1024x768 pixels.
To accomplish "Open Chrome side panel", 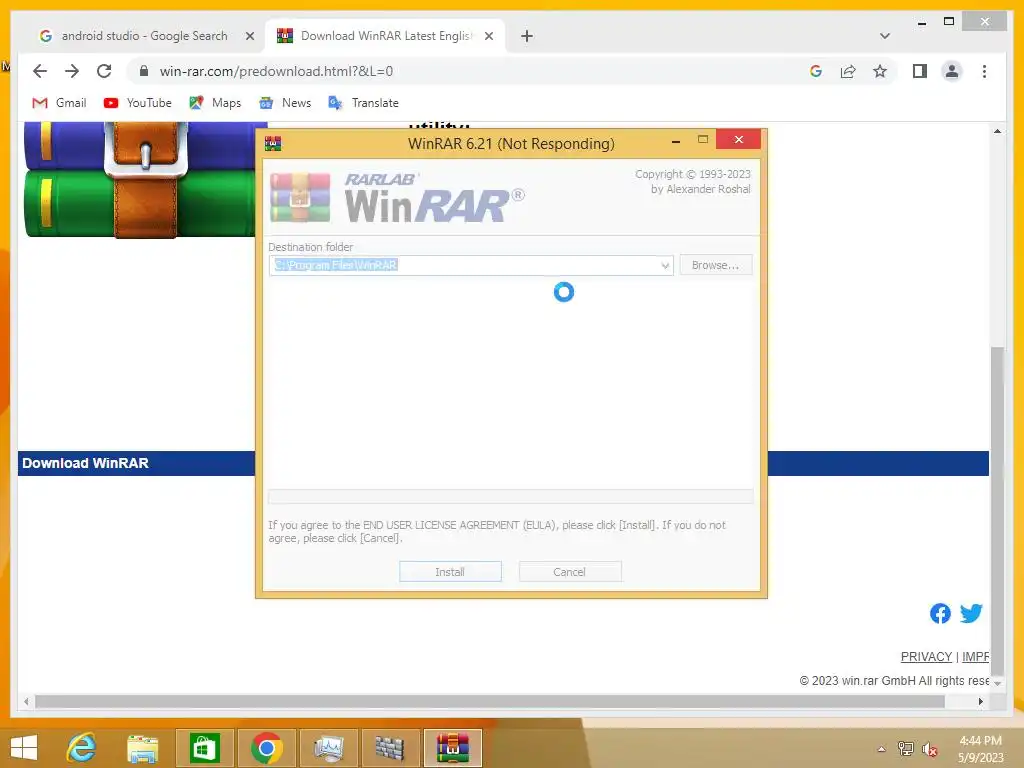I will tap(920, 71).
